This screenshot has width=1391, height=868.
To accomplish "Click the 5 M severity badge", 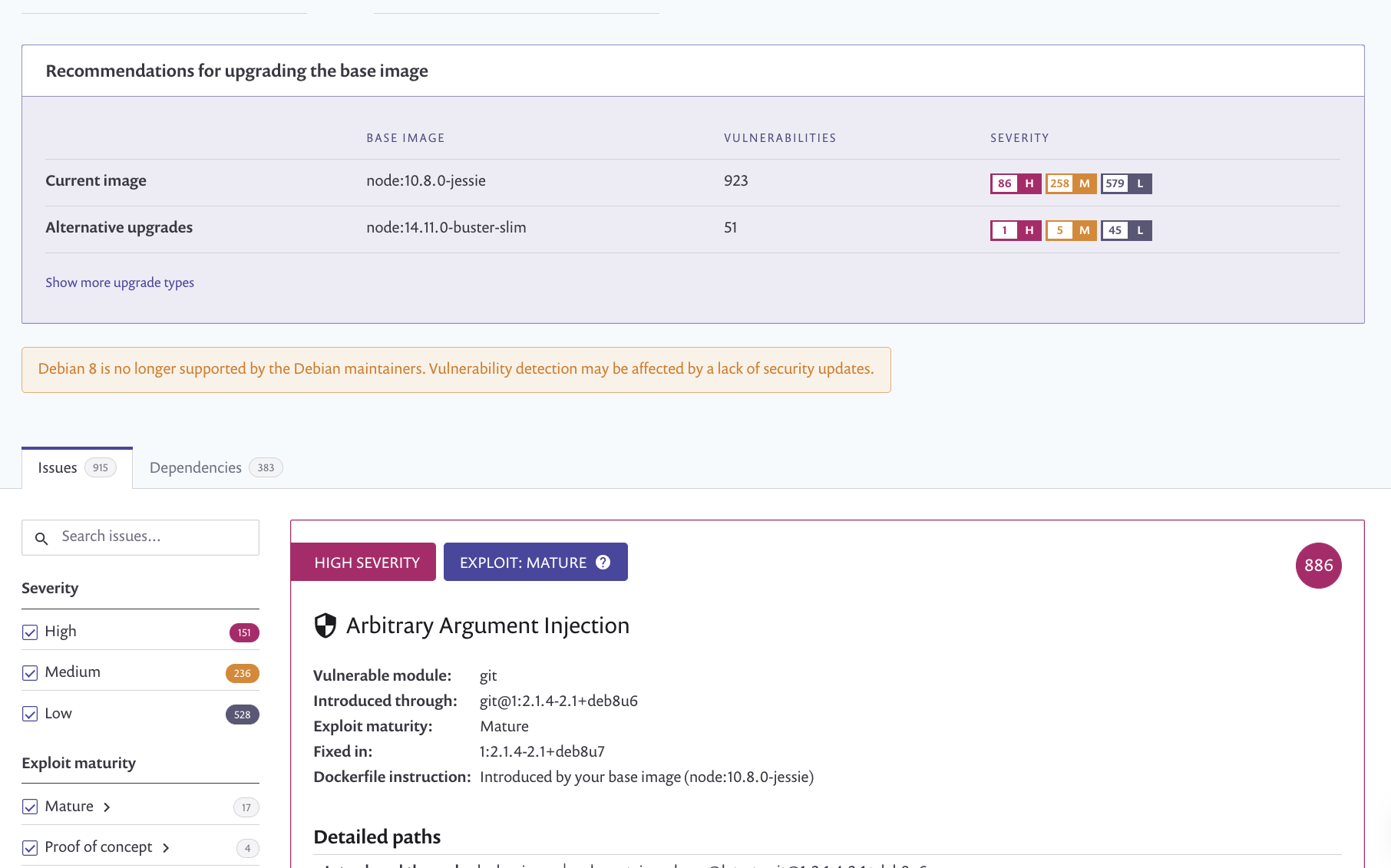I will click(x=1071, y=230).
